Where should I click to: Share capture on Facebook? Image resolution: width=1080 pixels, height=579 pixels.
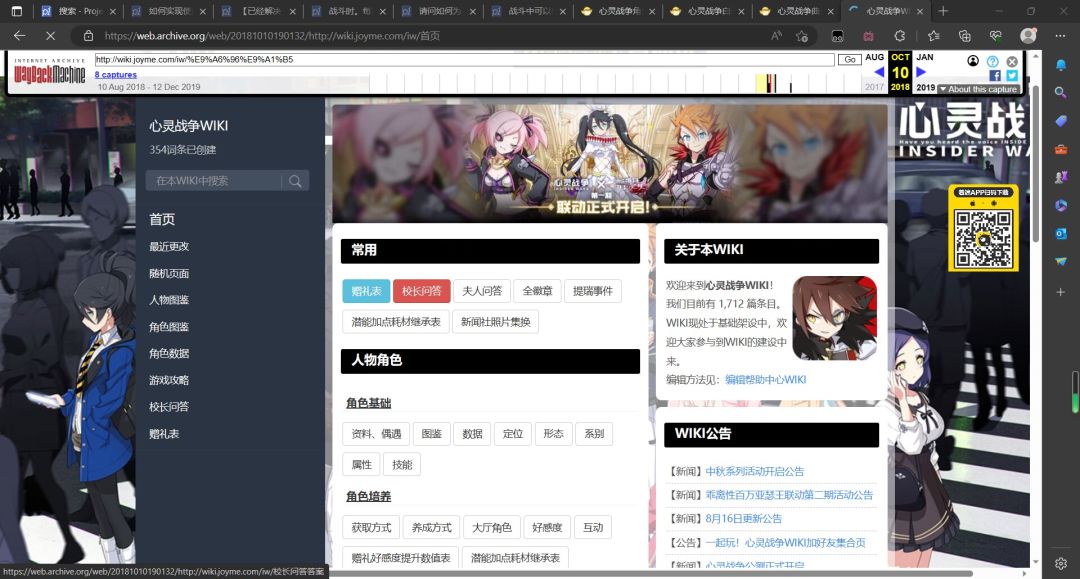click(x=995, y=75)
